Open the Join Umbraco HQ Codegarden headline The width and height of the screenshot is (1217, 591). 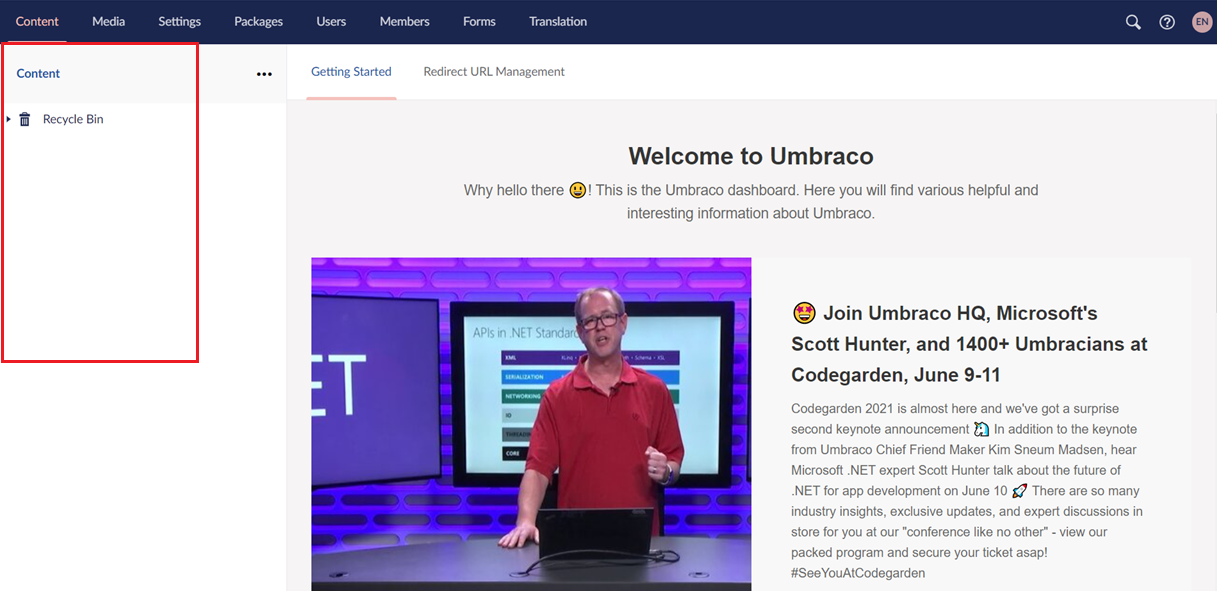click(x=969, y=344)
